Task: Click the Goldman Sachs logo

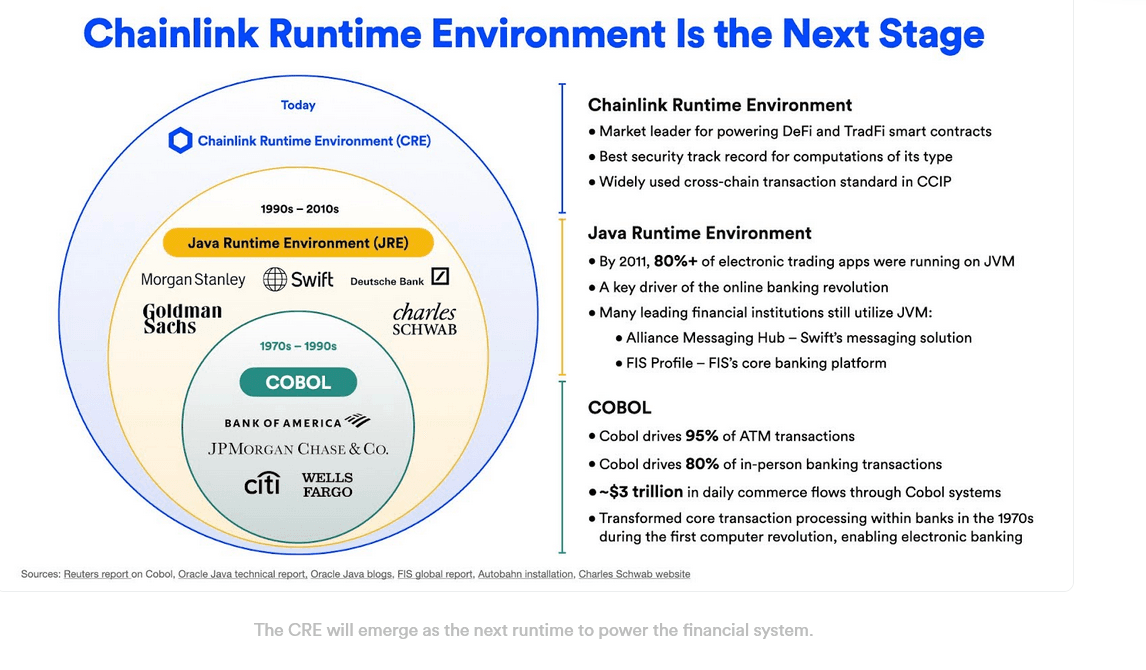Action: click(182, 319)
